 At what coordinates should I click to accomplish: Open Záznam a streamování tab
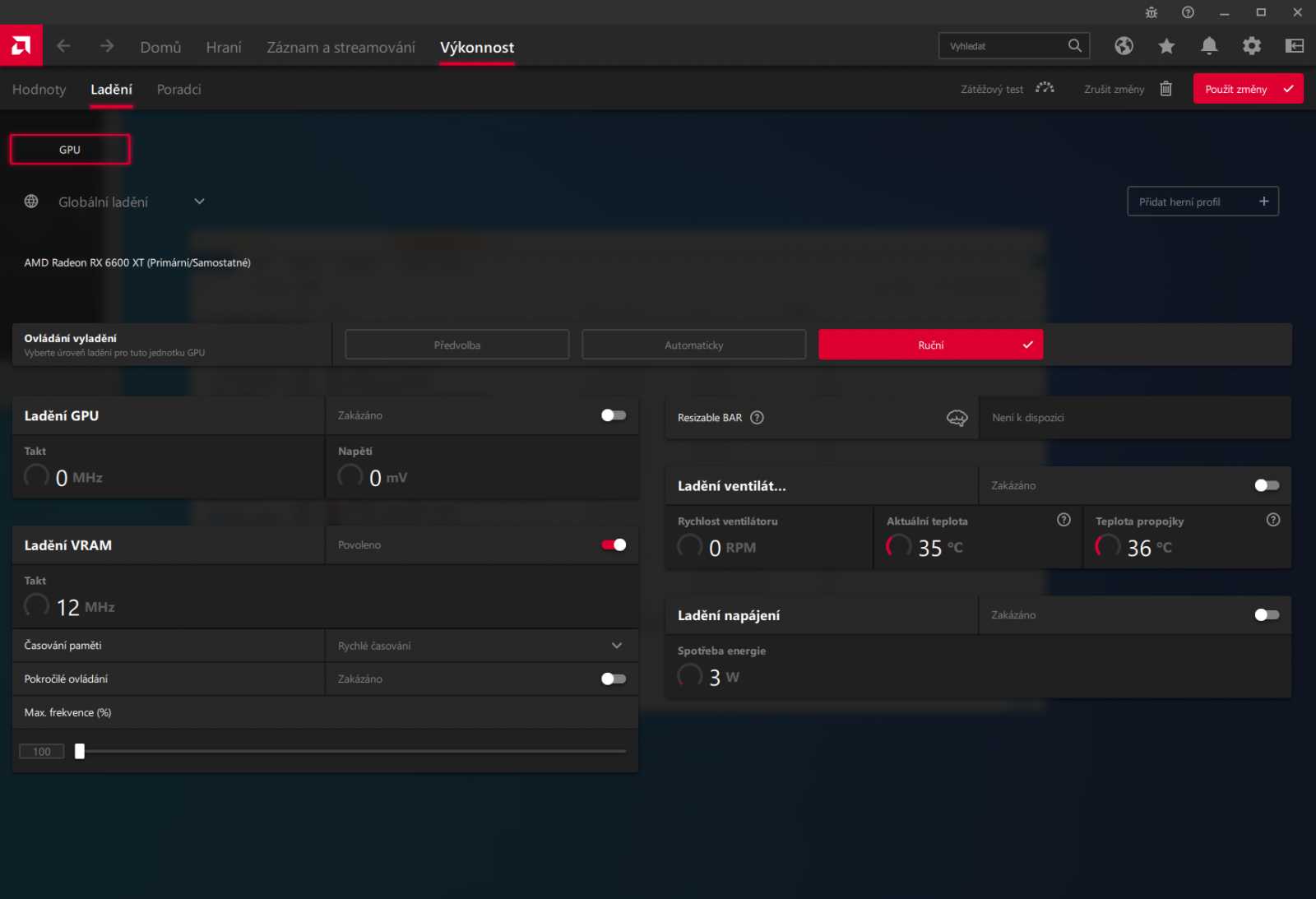click(341, 48)
